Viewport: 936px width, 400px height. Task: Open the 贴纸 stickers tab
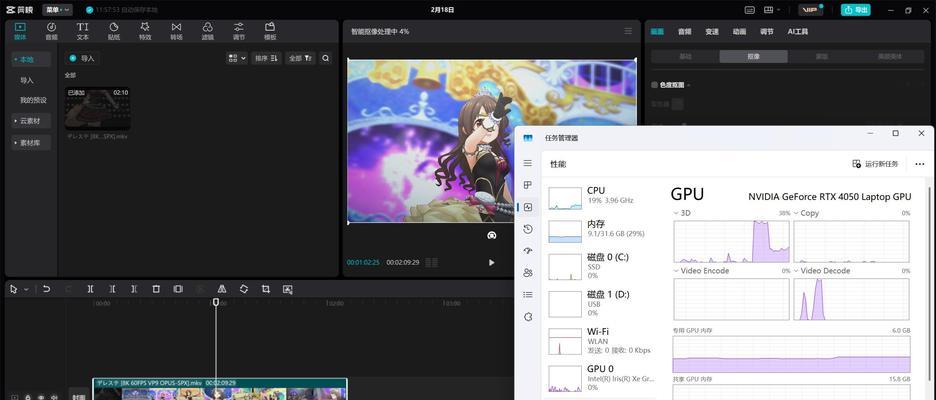tap(113, 31)
